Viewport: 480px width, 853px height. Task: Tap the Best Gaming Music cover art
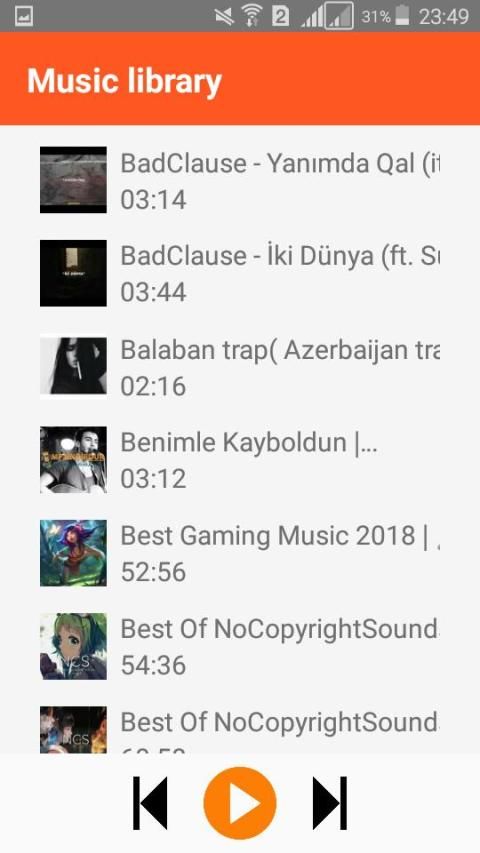point(73,553)
